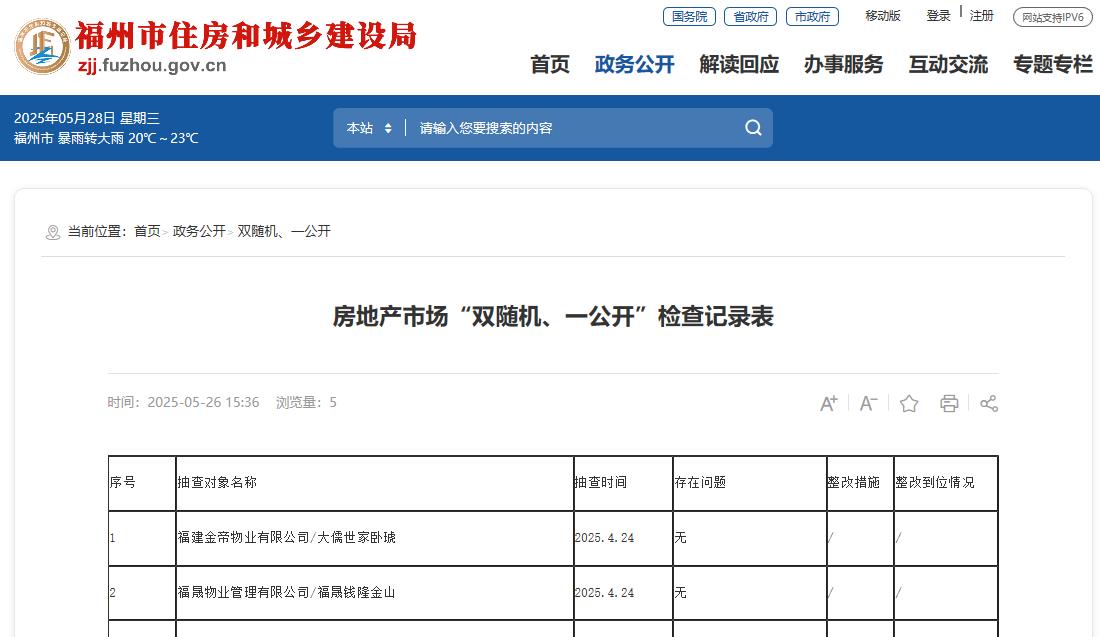Click article title 房地产市场检查记录表

[553, 317]
